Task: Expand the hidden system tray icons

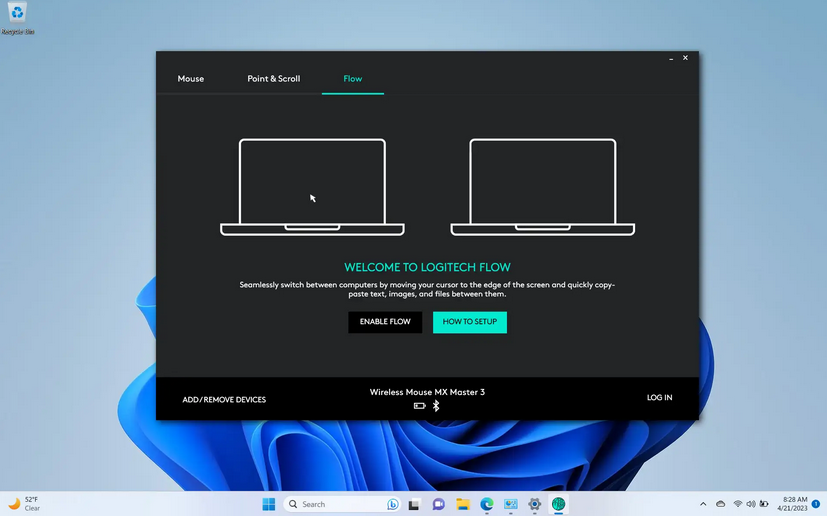Action: 703,504
